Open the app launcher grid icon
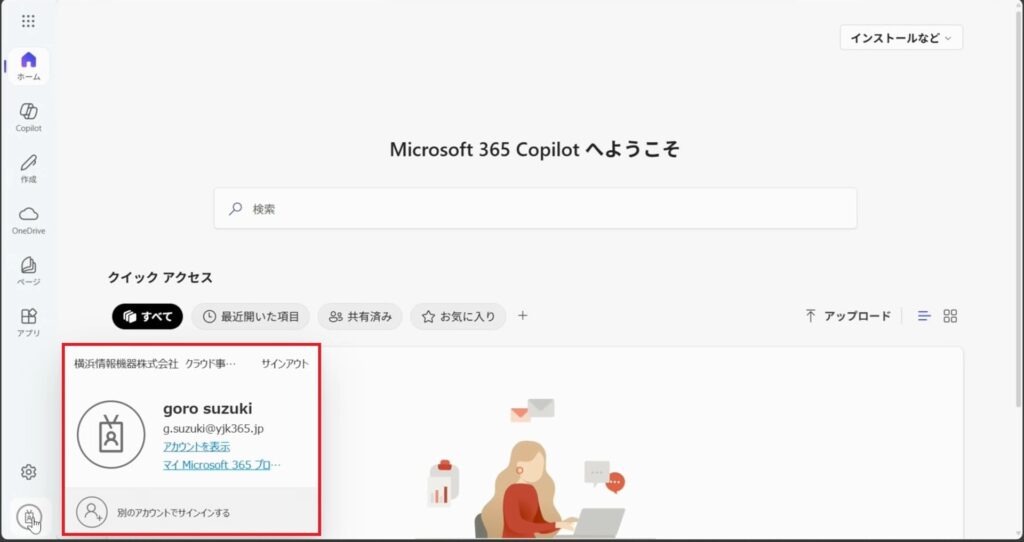This screenshot has width=1024, height=542. pos(28,21)
